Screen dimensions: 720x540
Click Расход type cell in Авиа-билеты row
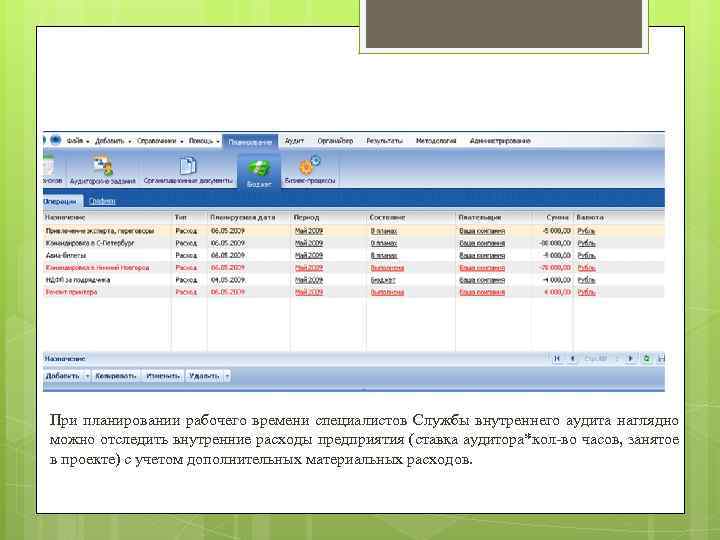pos(186,255)
